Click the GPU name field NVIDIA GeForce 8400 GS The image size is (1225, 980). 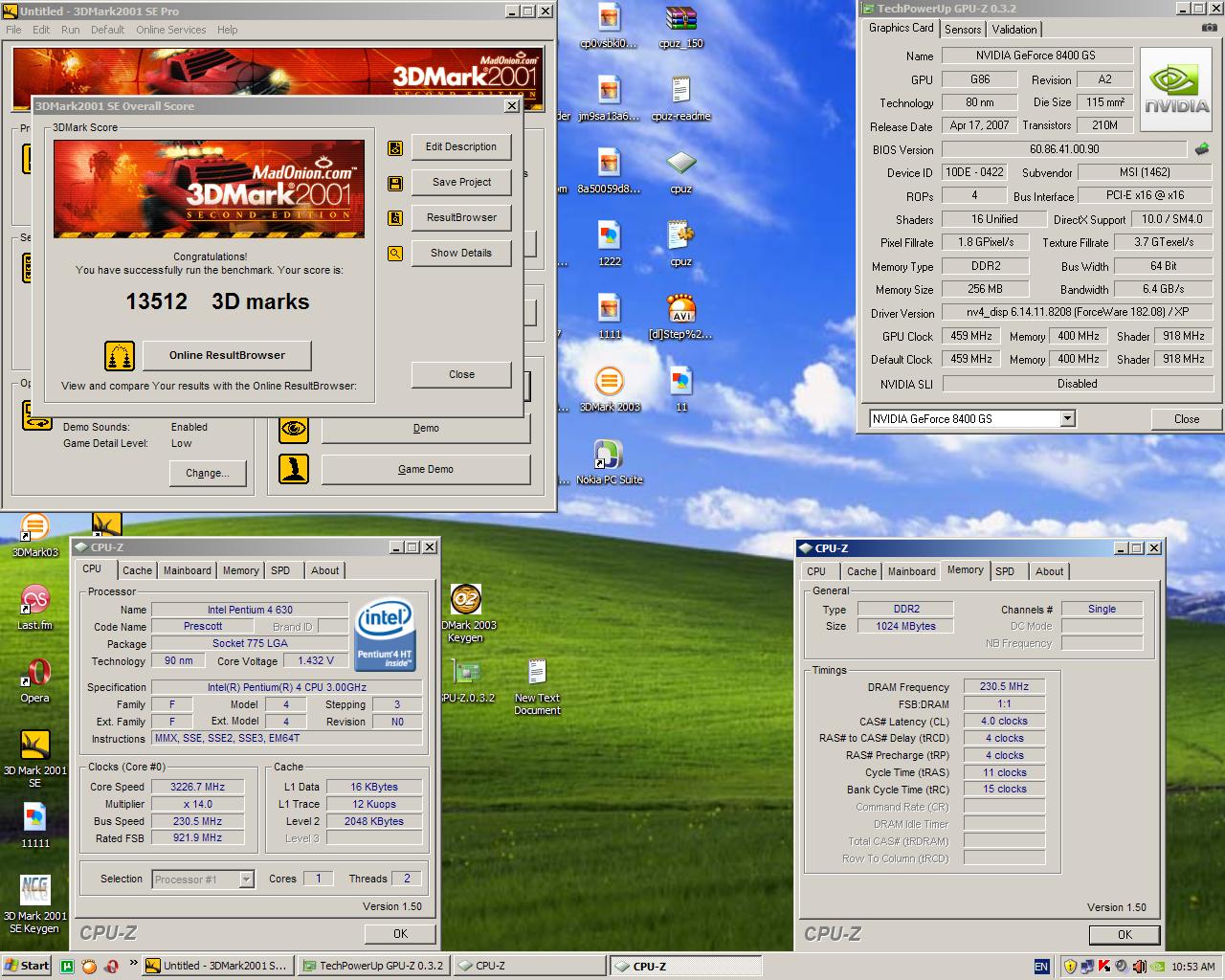coord(1037,56)
